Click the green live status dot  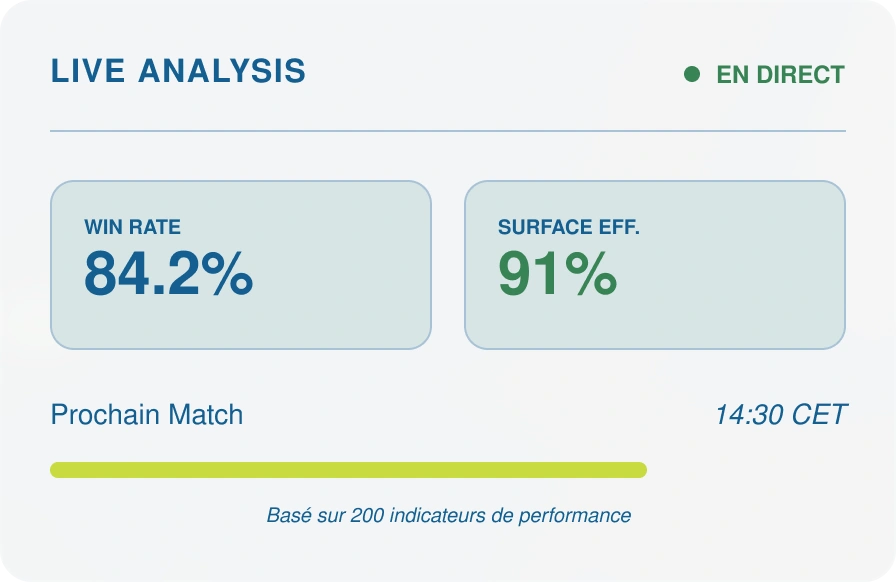[692, 74]
